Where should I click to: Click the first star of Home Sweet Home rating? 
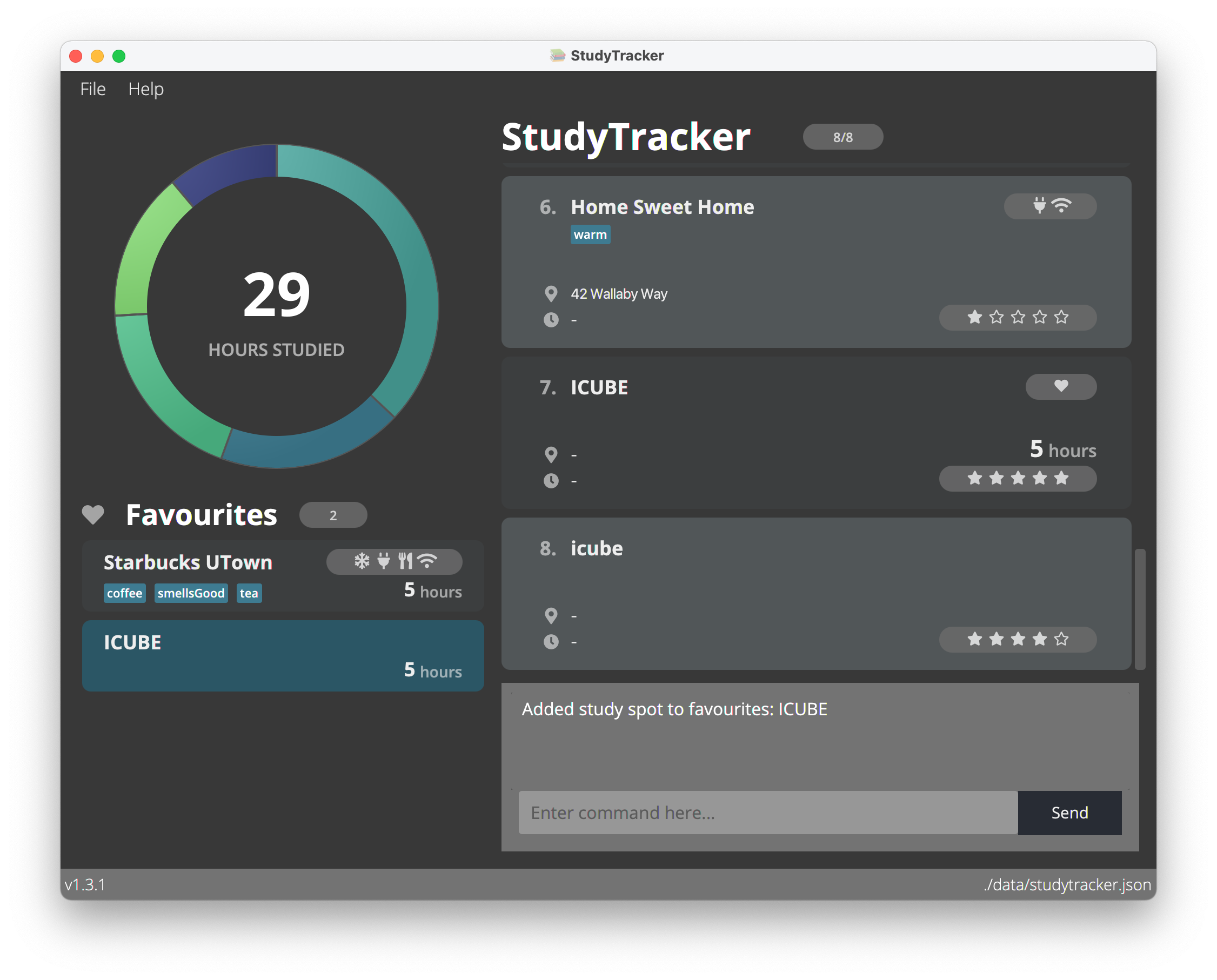(x=975, y=317)
